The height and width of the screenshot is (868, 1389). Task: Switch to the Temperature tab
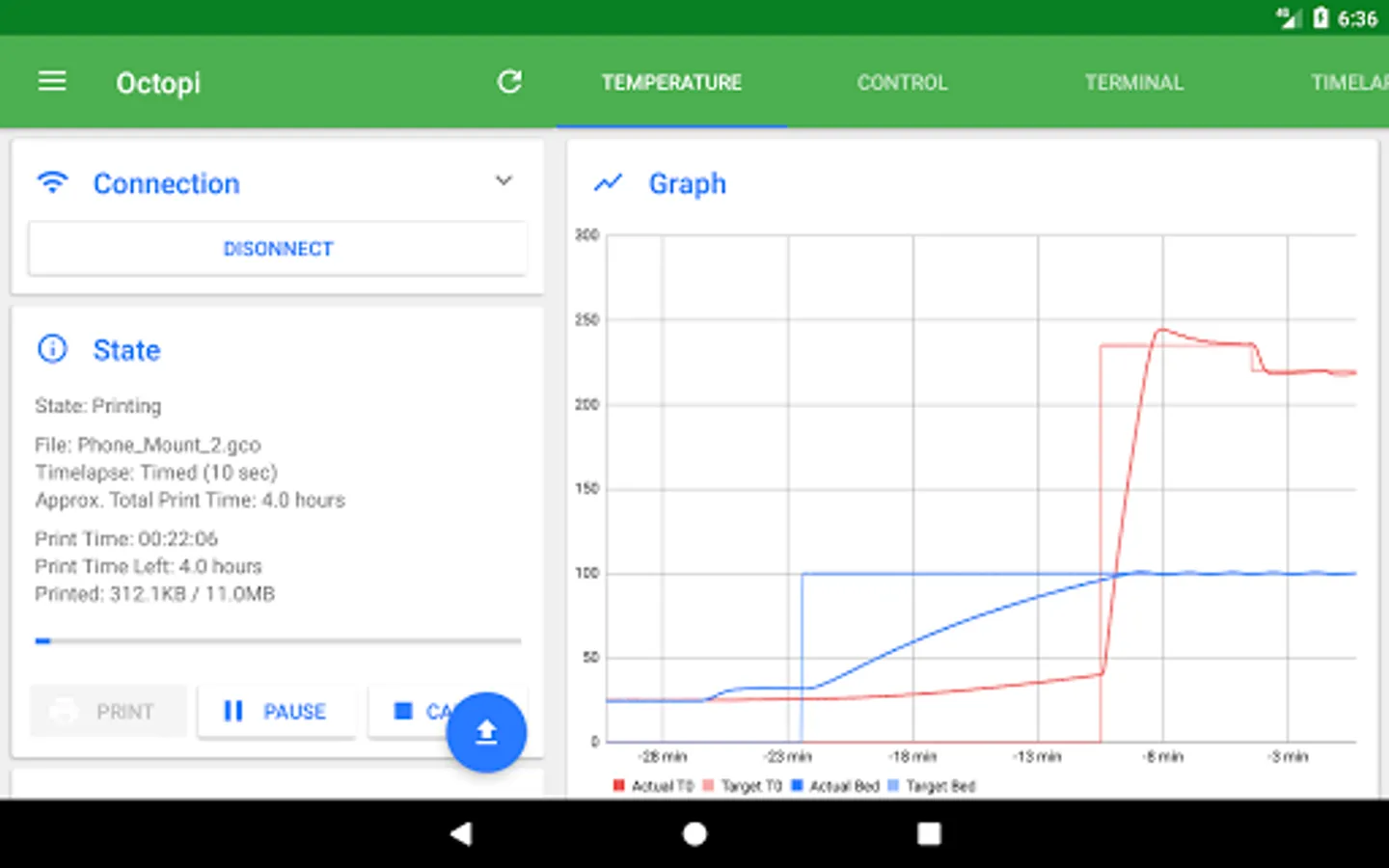tap(671, 83)
